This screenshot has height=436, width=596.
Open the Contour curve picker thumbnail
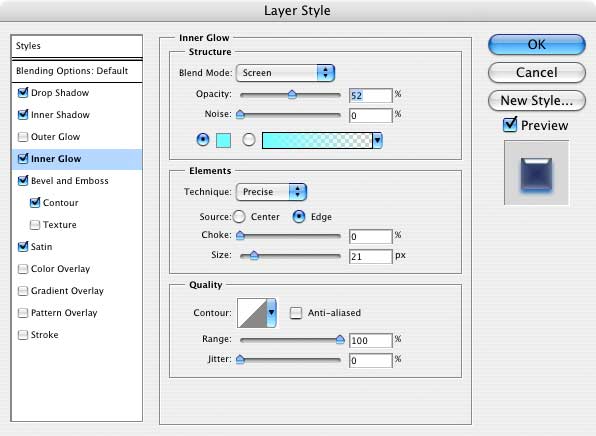click(252, 313)
